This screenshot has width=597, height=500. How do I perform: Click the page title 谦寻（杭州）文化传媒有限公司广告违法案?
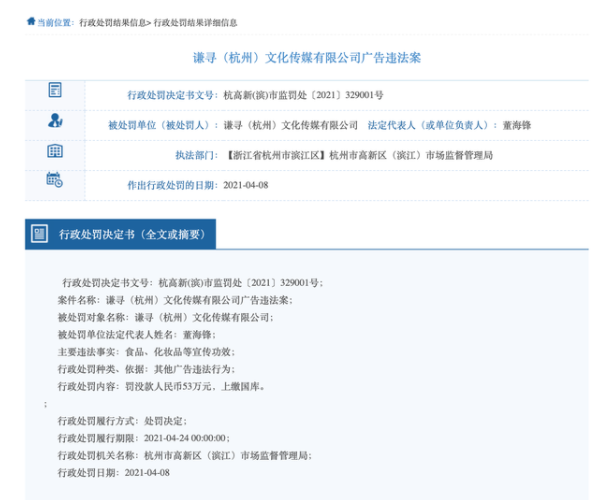pyautogui.click(x=307, y=58)
